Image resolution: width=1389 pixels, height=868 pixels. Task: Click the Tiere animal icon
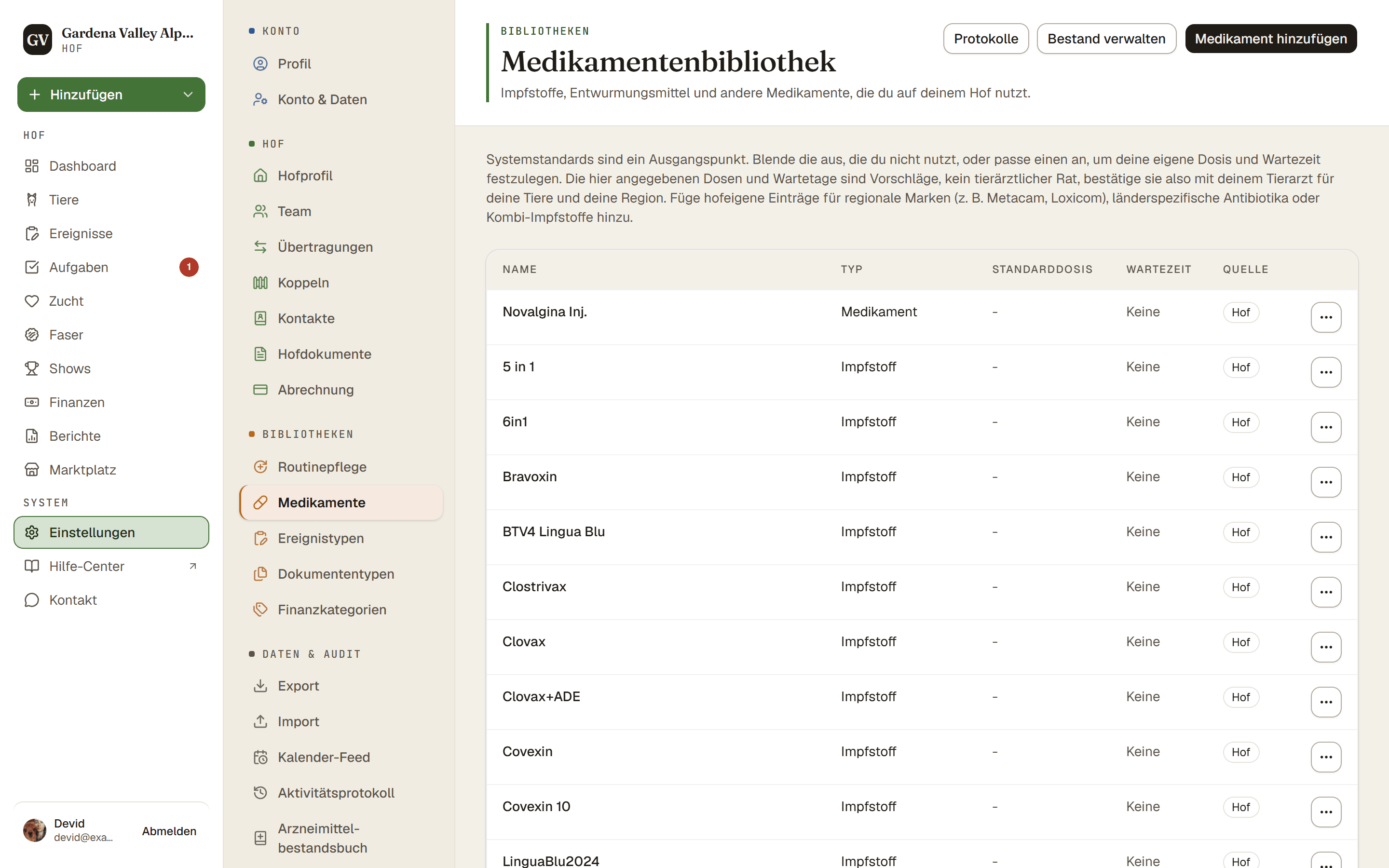tap(31, 200)
